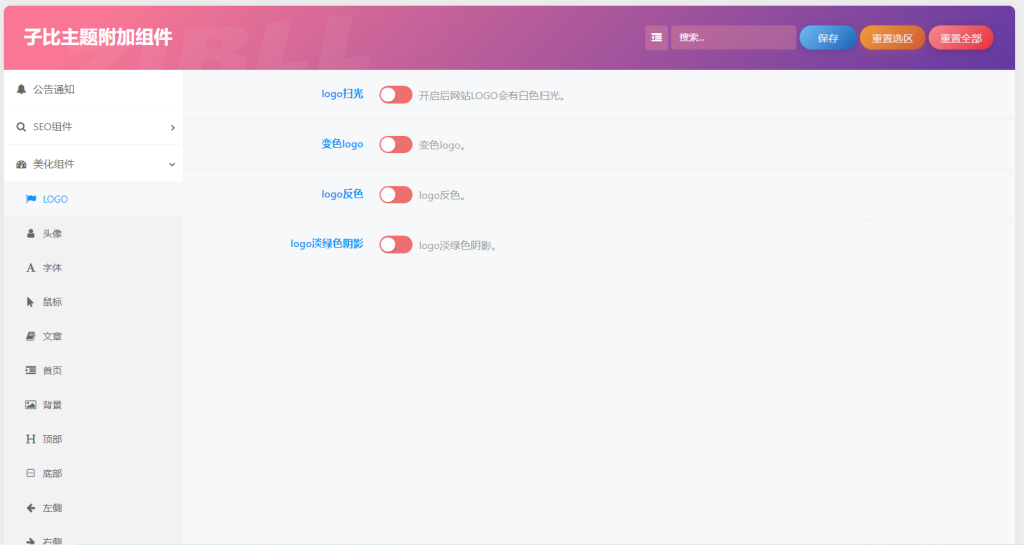Click the expand-all icon left of search box

coord(656,38)
